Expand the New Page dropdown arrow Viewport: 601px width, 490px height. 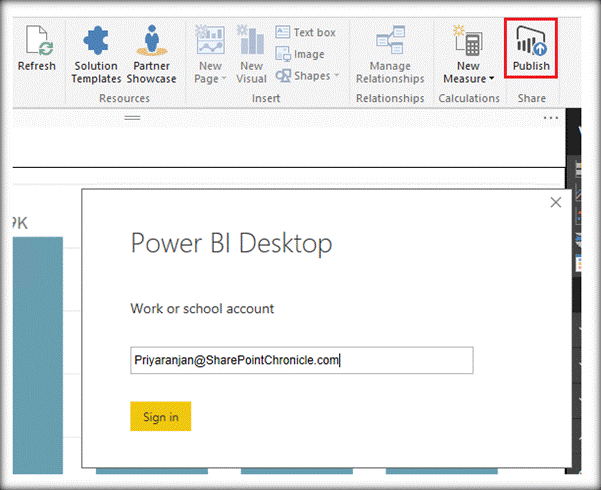click(224, 79)
